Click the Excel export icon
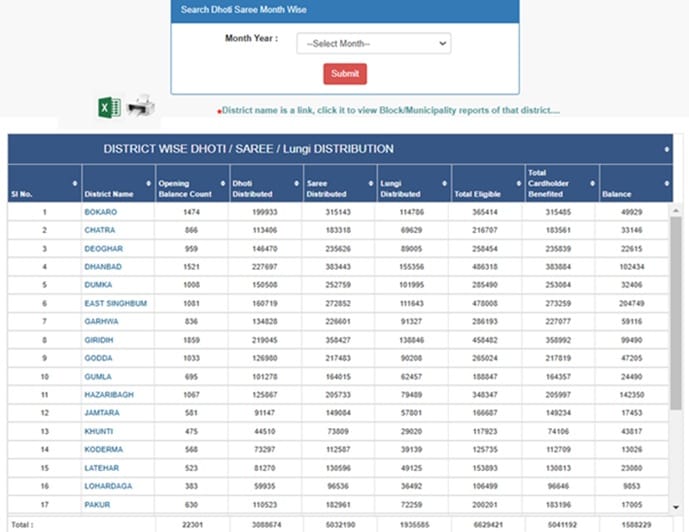 (109, 107)
